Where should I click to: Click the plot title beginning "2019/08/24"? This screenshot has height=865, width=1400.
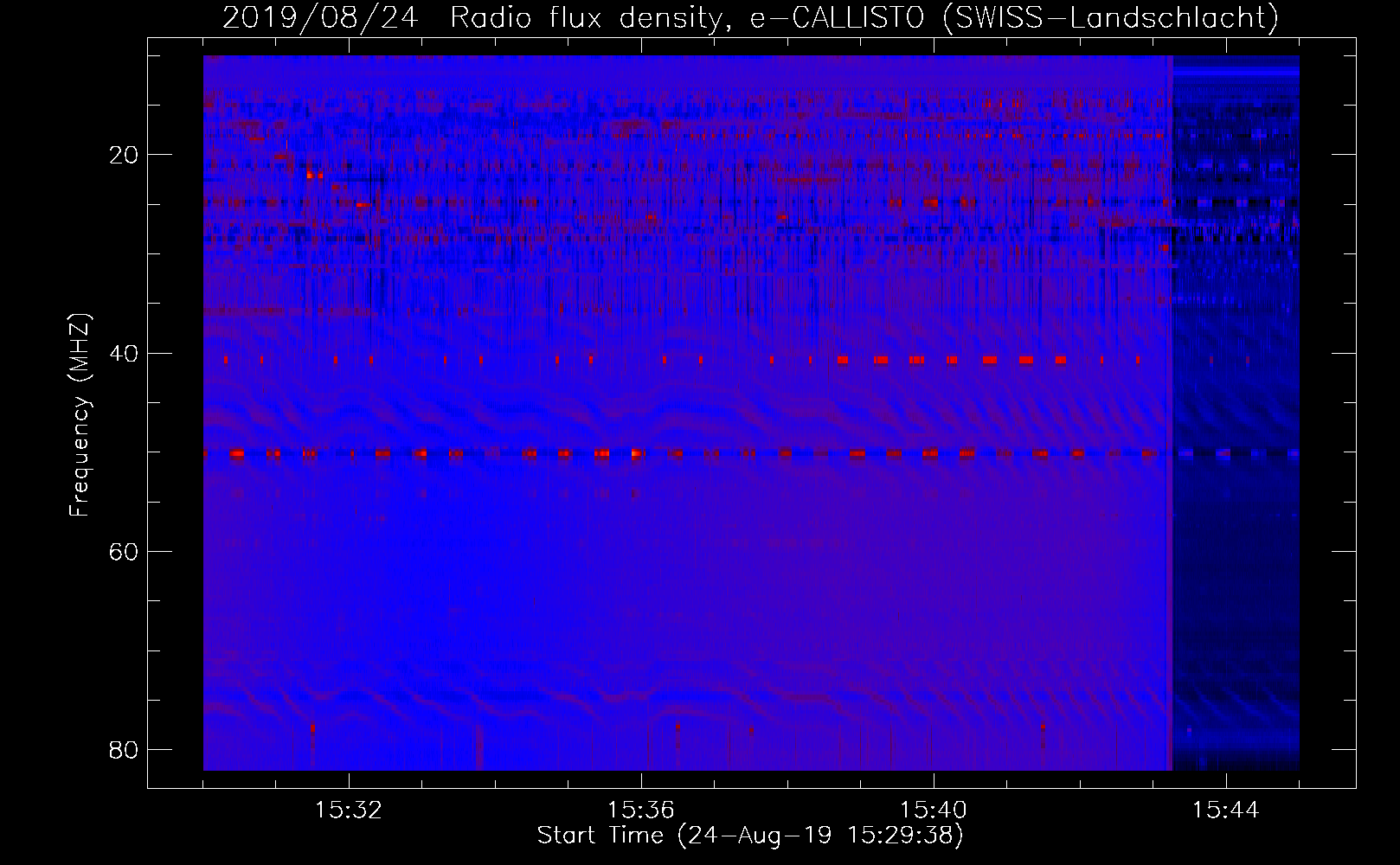point(750,17)
